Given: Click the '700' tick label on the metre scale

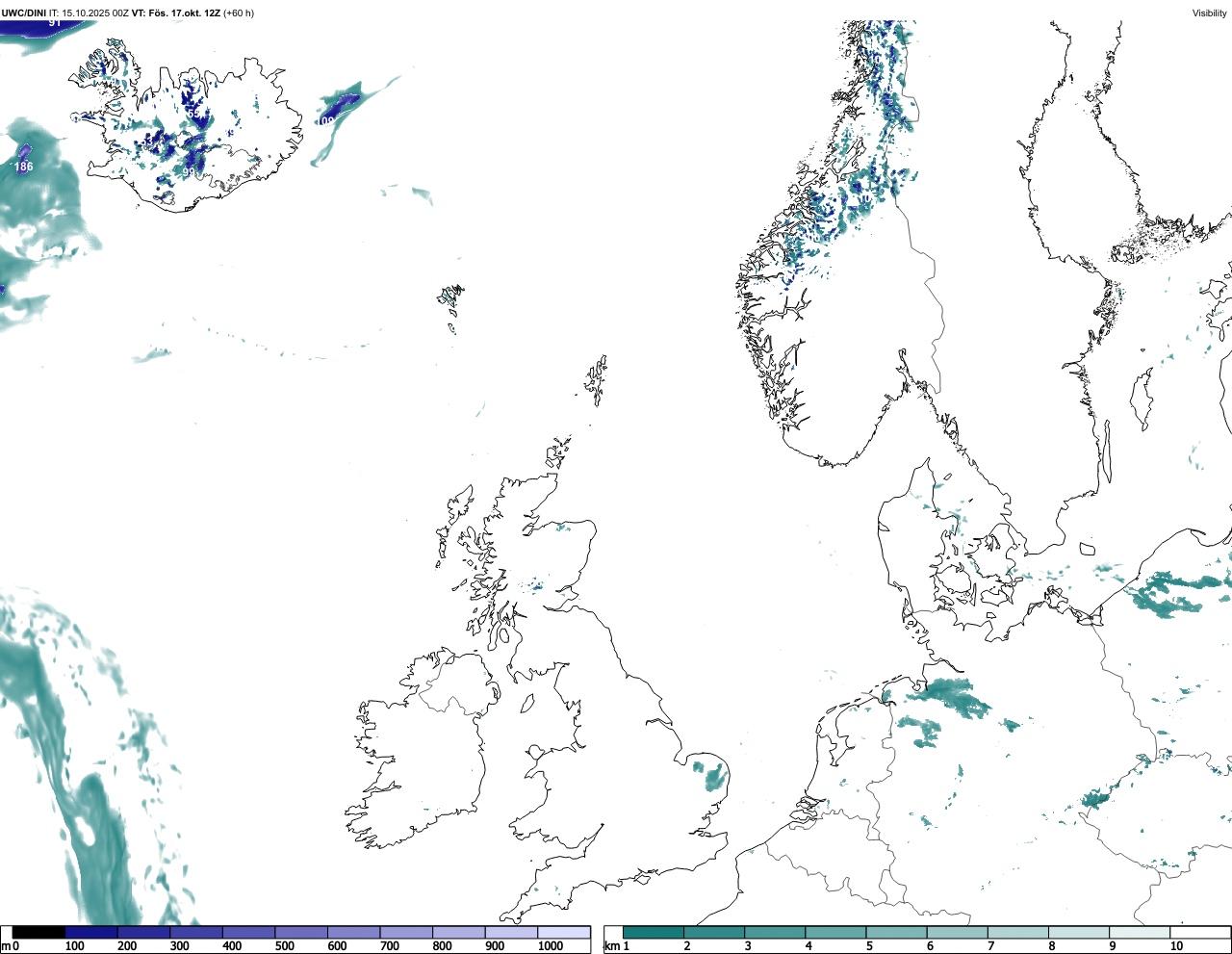Looking at the screenshot, I should [x=389, y=945].
